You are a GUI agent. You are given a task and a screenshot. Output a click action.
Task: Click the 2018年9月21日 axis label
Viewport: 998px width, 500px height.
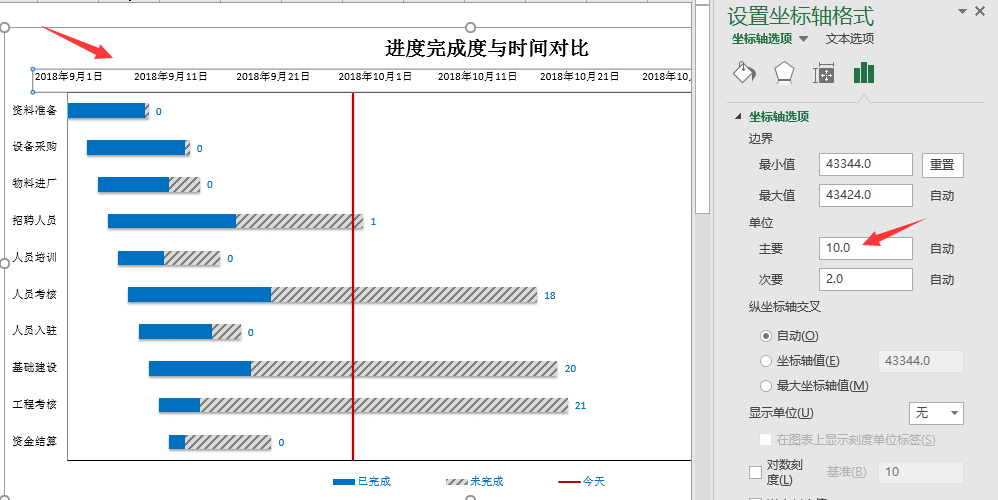[x=273, y=76]
